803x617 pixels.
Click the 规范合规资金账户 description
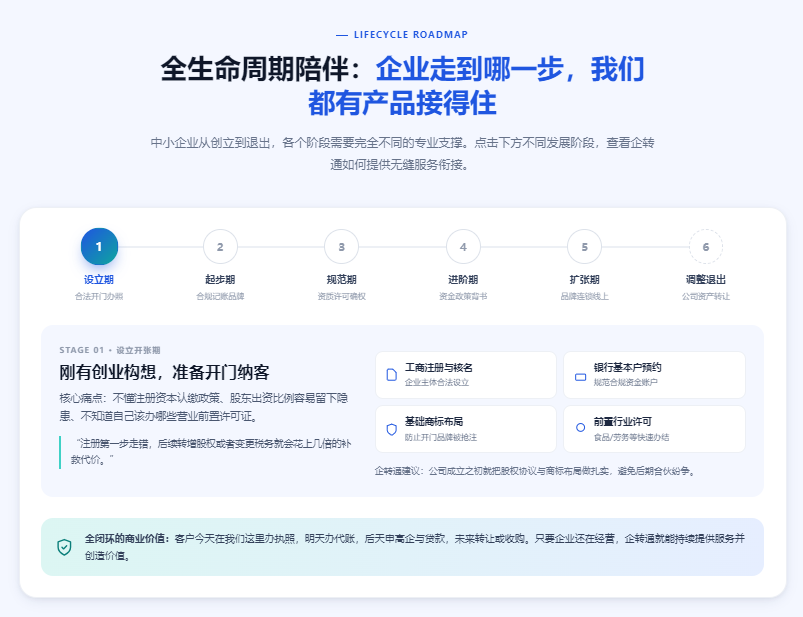point(625,382)
